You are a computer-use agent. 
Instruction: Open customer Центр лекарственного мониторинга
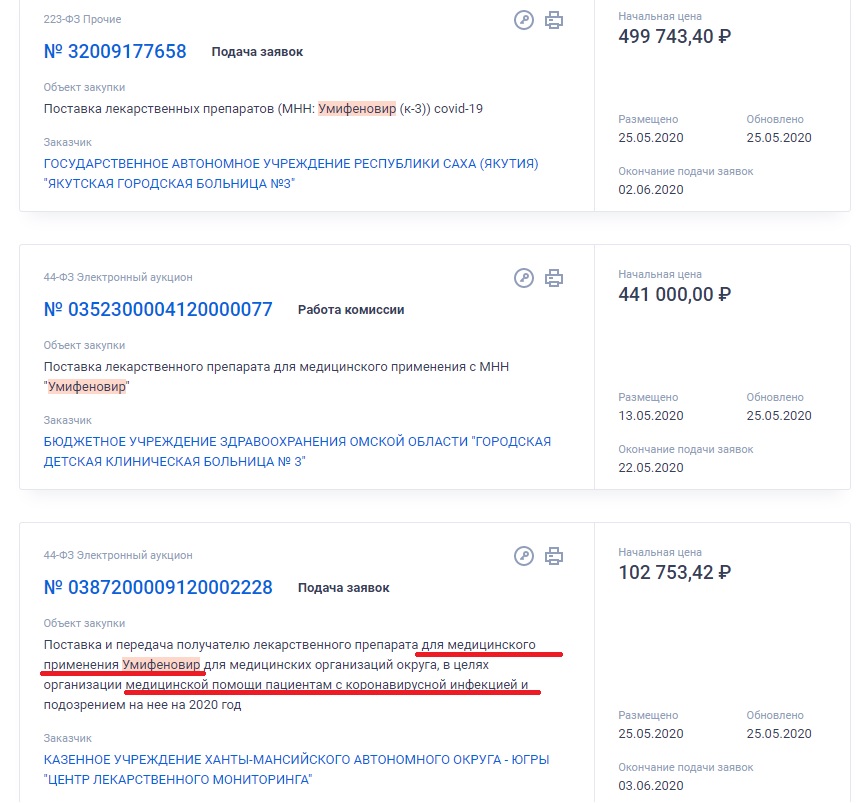click(296, 770)
